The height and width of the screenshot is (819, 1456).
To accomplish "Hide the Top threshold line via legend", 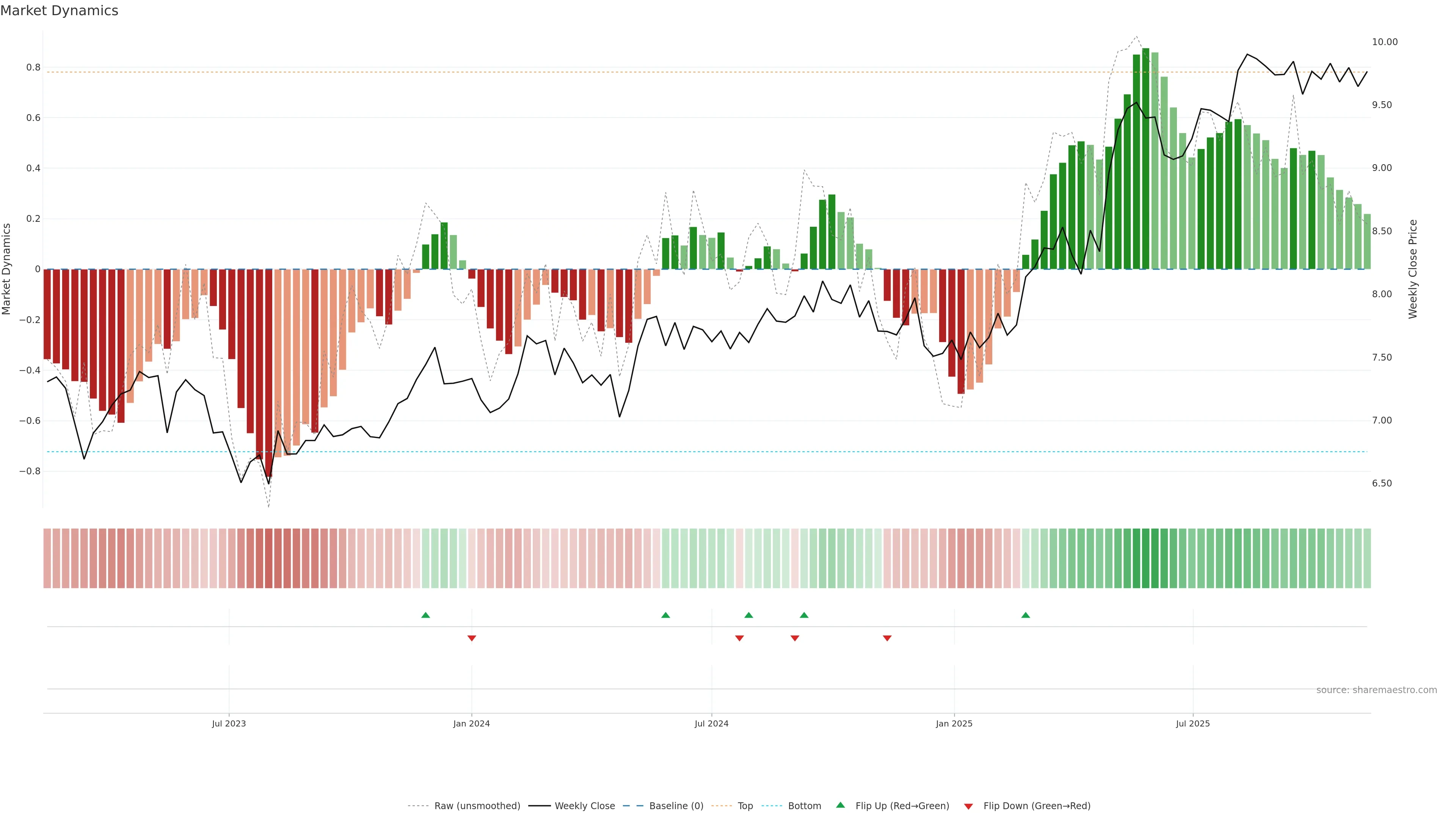I will coord(745,805).
